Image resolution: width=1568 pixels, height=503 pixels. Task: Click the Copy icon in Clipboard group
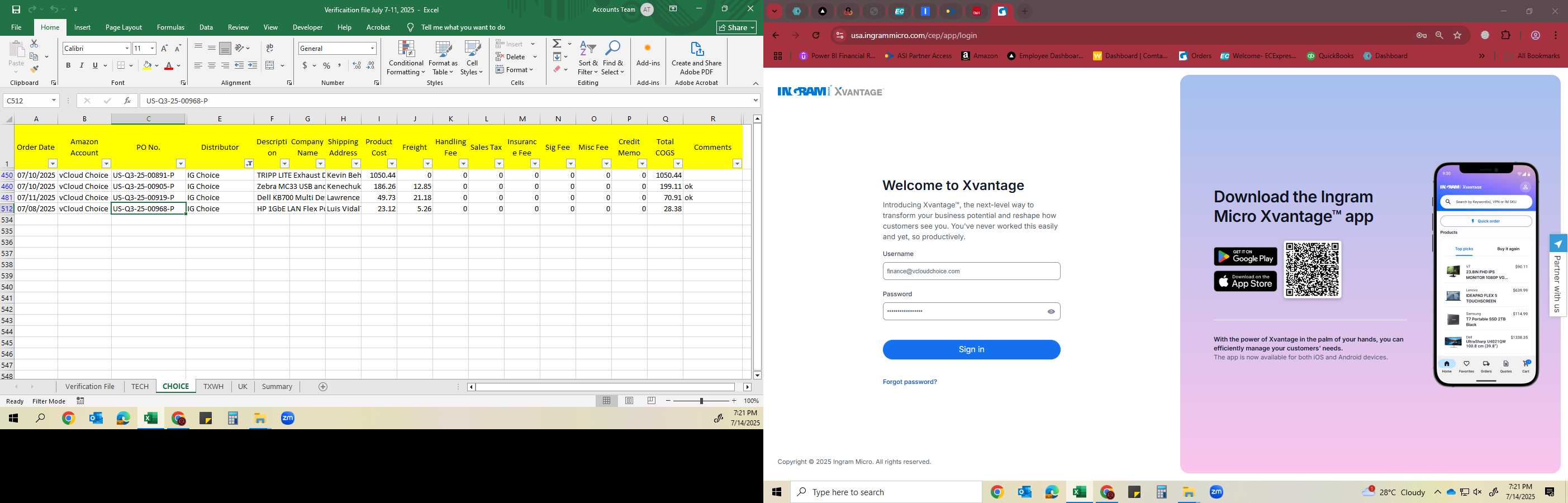(x=34, y=56)
